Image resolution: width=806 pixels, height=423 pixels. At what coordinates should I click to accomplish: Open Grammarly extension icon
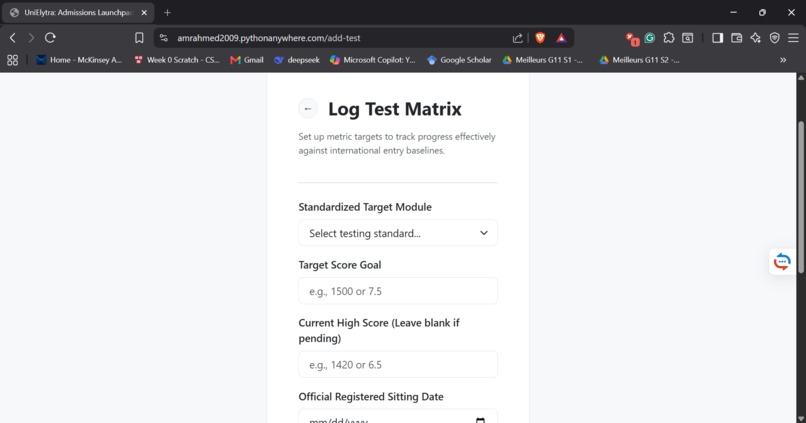650,38
